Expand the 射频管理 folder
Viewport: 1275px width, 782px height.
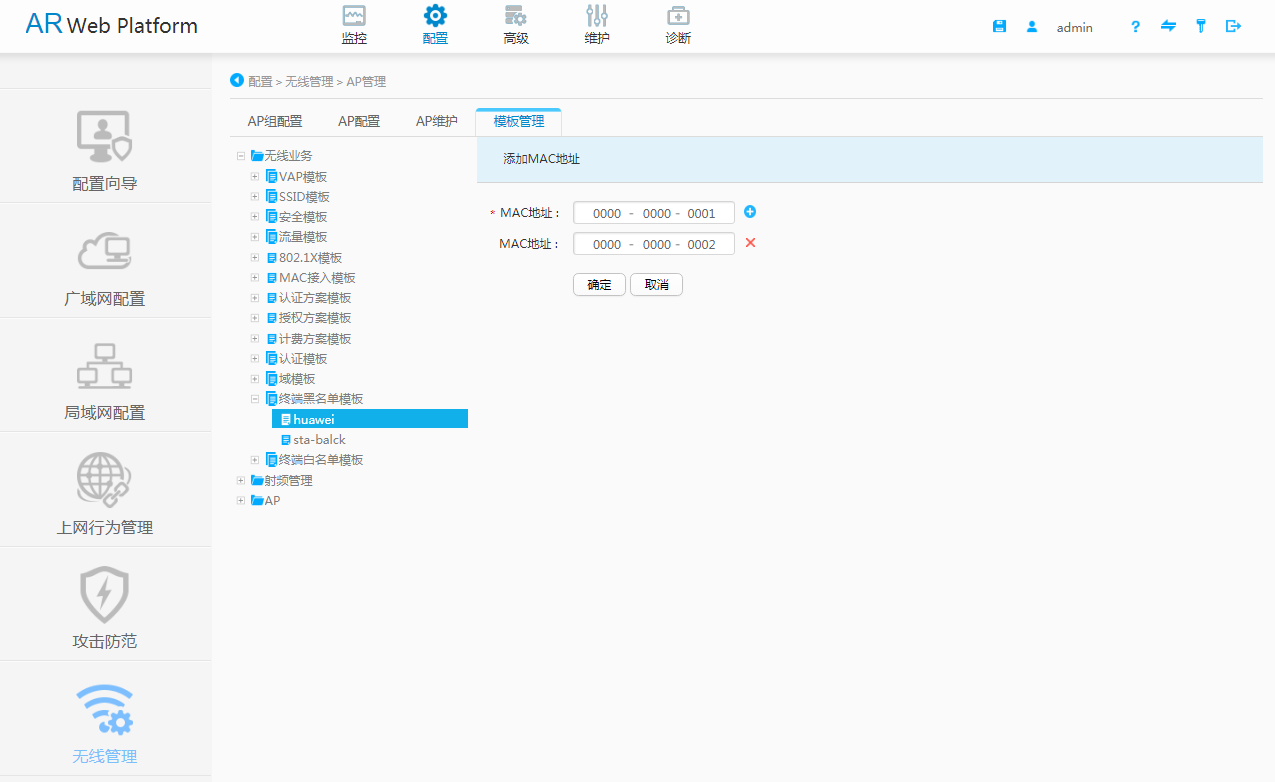[240, 480]
